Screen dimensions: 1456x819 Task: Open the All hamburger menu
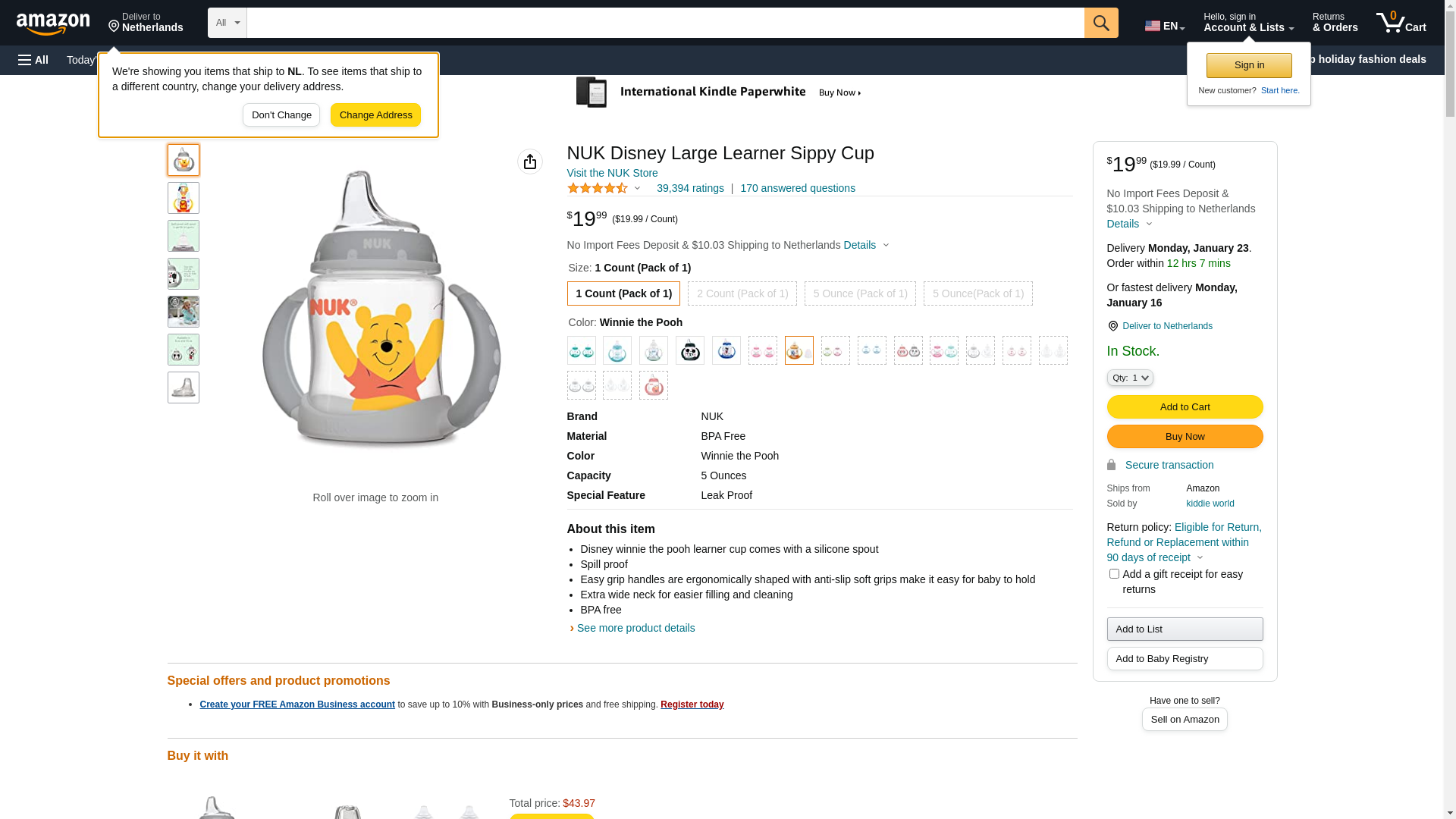33,60
